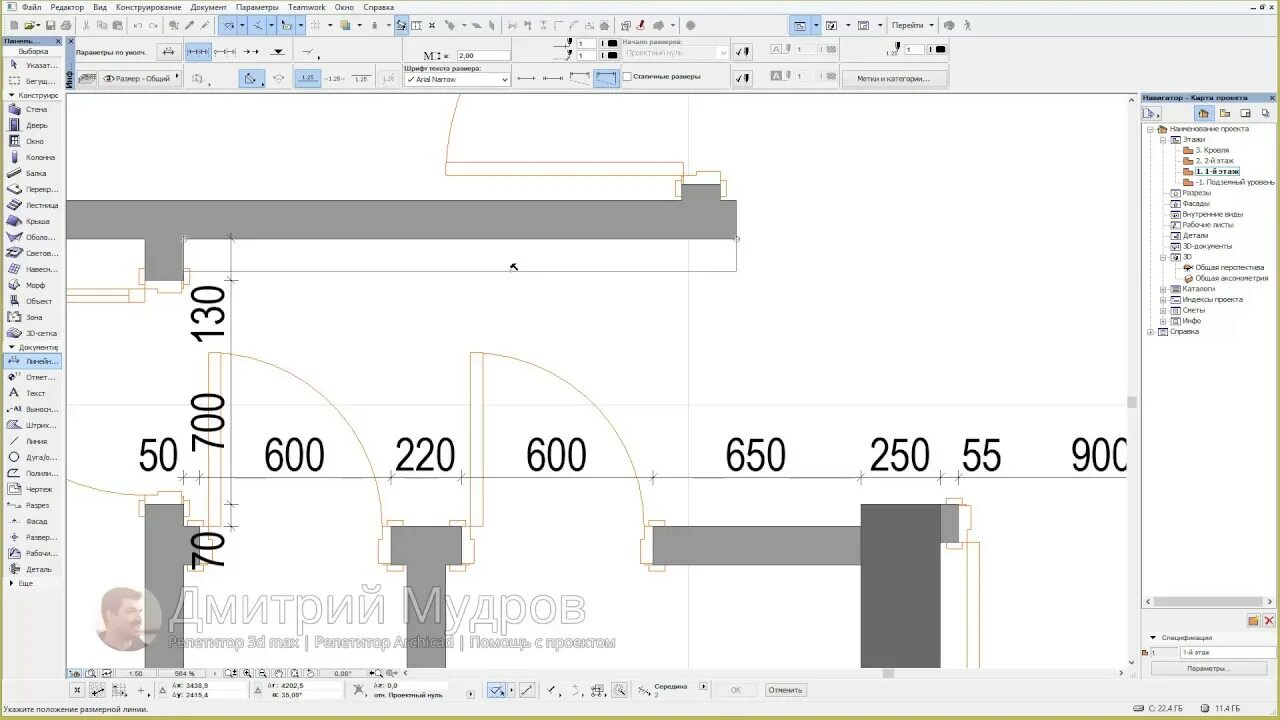This screenshot has width=1280, height=720.
Task: Click the navigator horizontal scrollbar
Action: (1208, 601)
